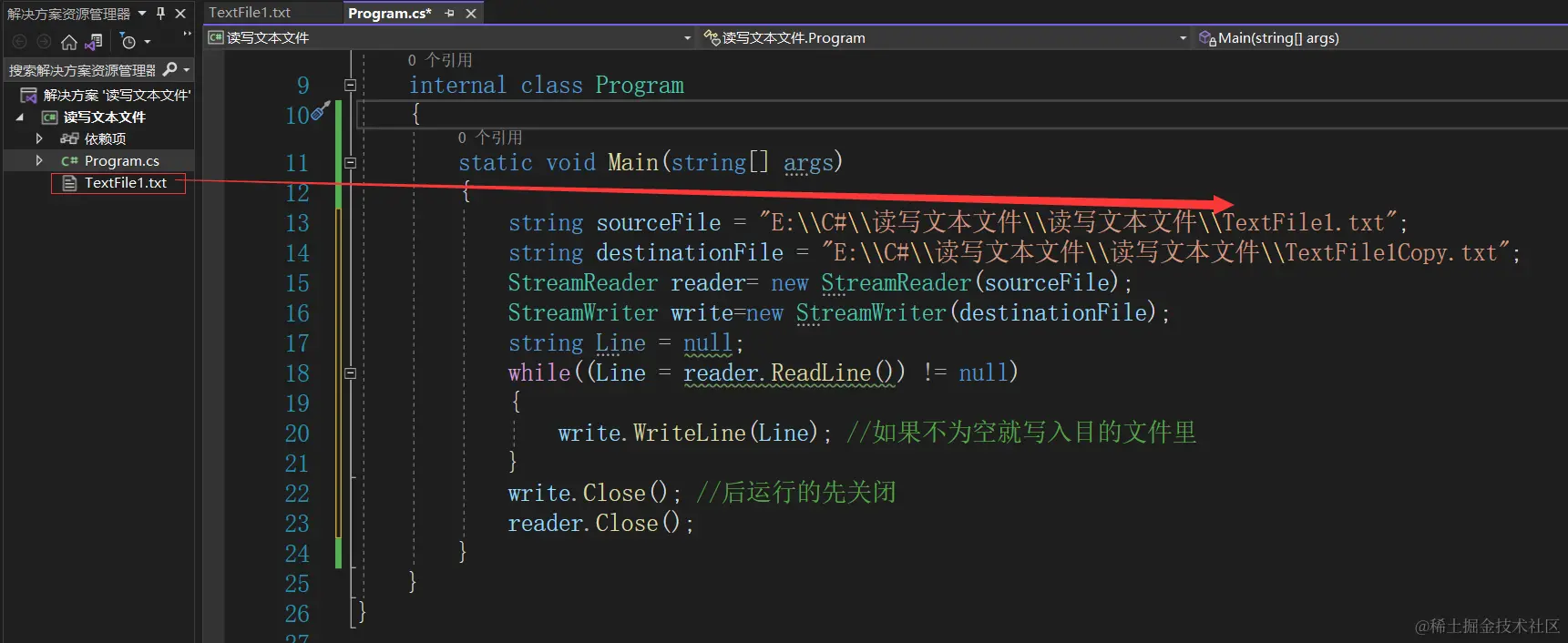Open project navigation dropdown 读写文本文件
This screenshot has width=1568, height=643.
pyautogui.click(x=450, y=37)
